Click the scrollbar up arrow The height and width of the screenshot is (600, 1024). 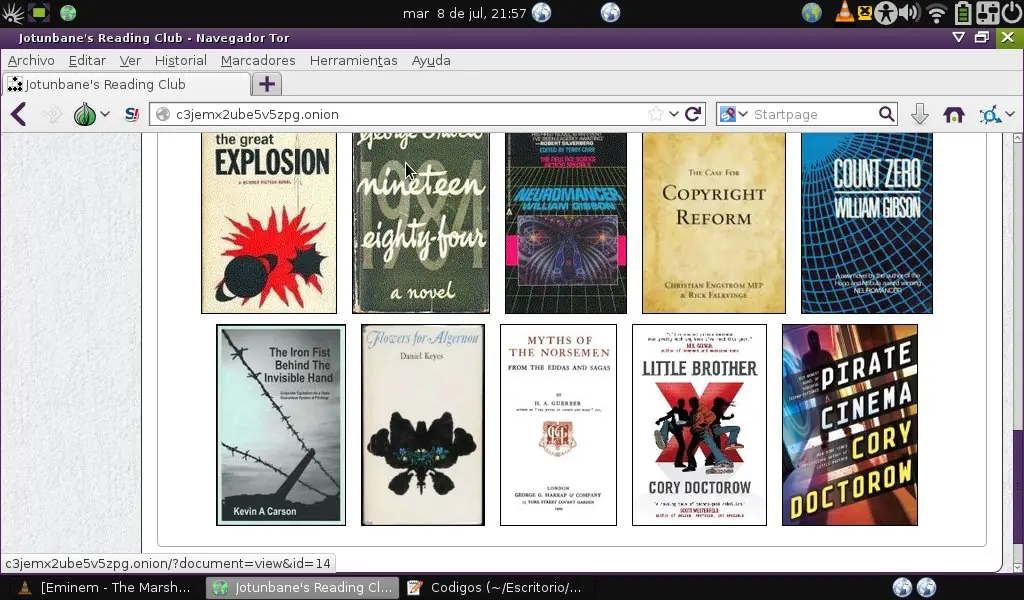[1017, 138]
